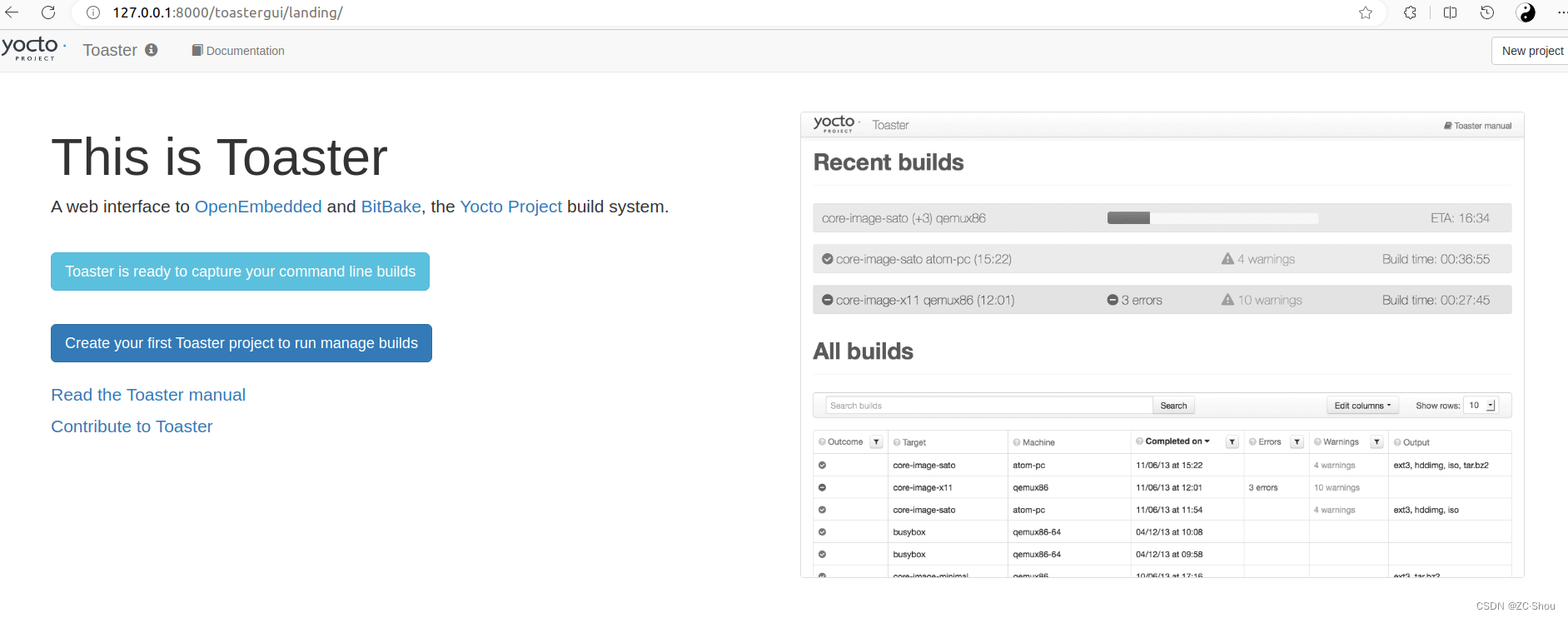Click the New project button
Screen dimensions: 1568x618
coord(1531,51)
